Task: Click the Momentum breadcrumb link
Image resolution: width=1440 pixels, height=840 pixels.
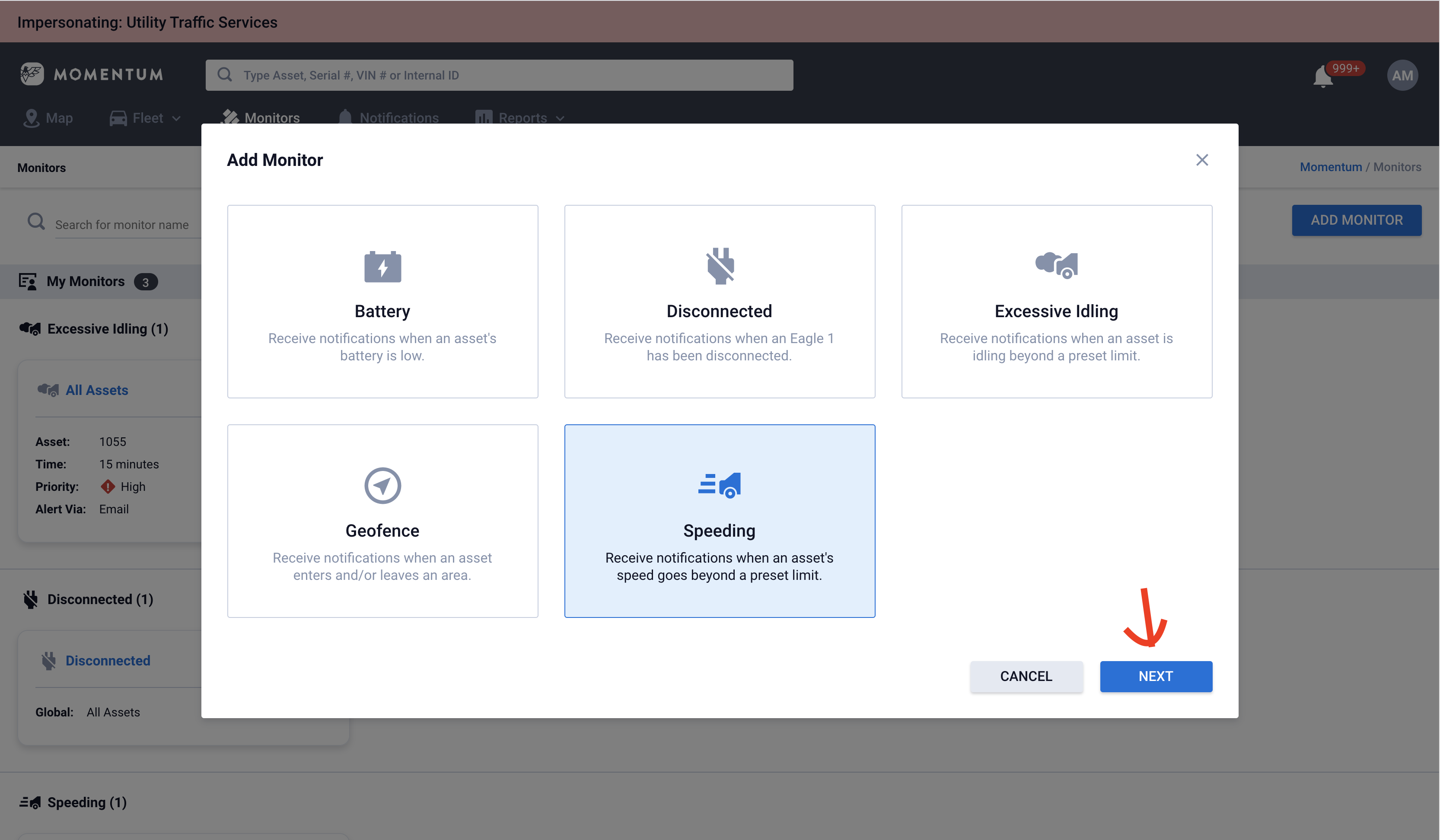Action: (1330, 167)
